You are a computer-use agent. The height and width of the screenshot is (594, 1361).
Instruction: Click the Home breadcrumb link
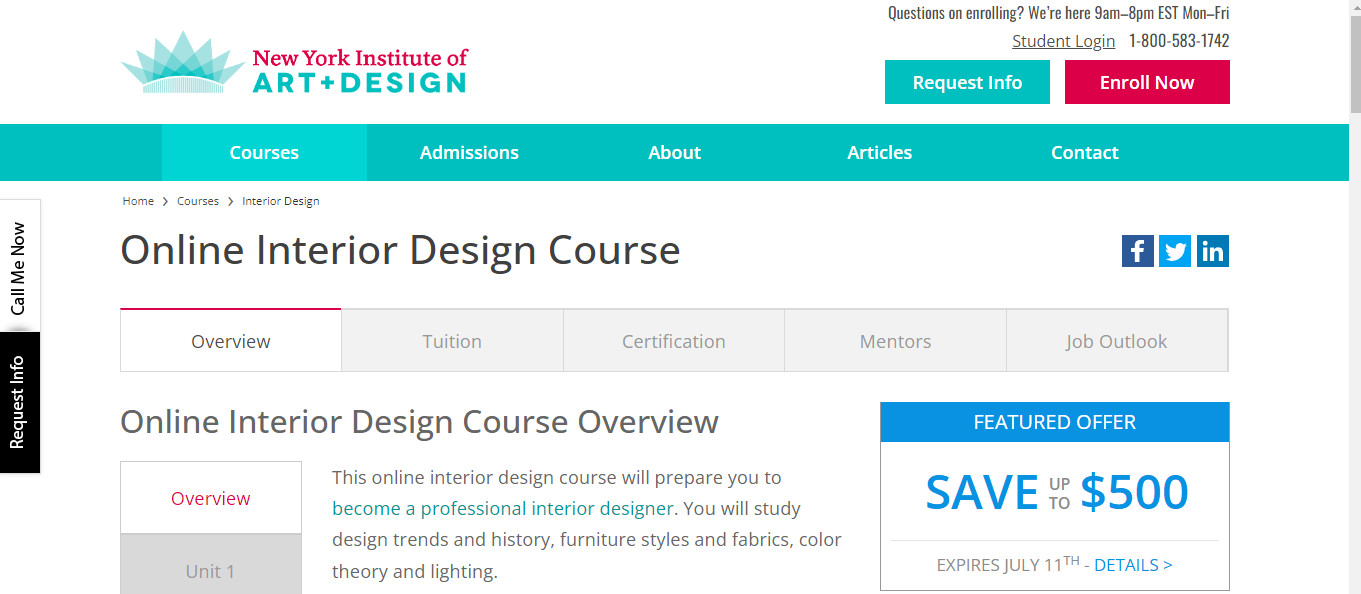pos(138,201)
